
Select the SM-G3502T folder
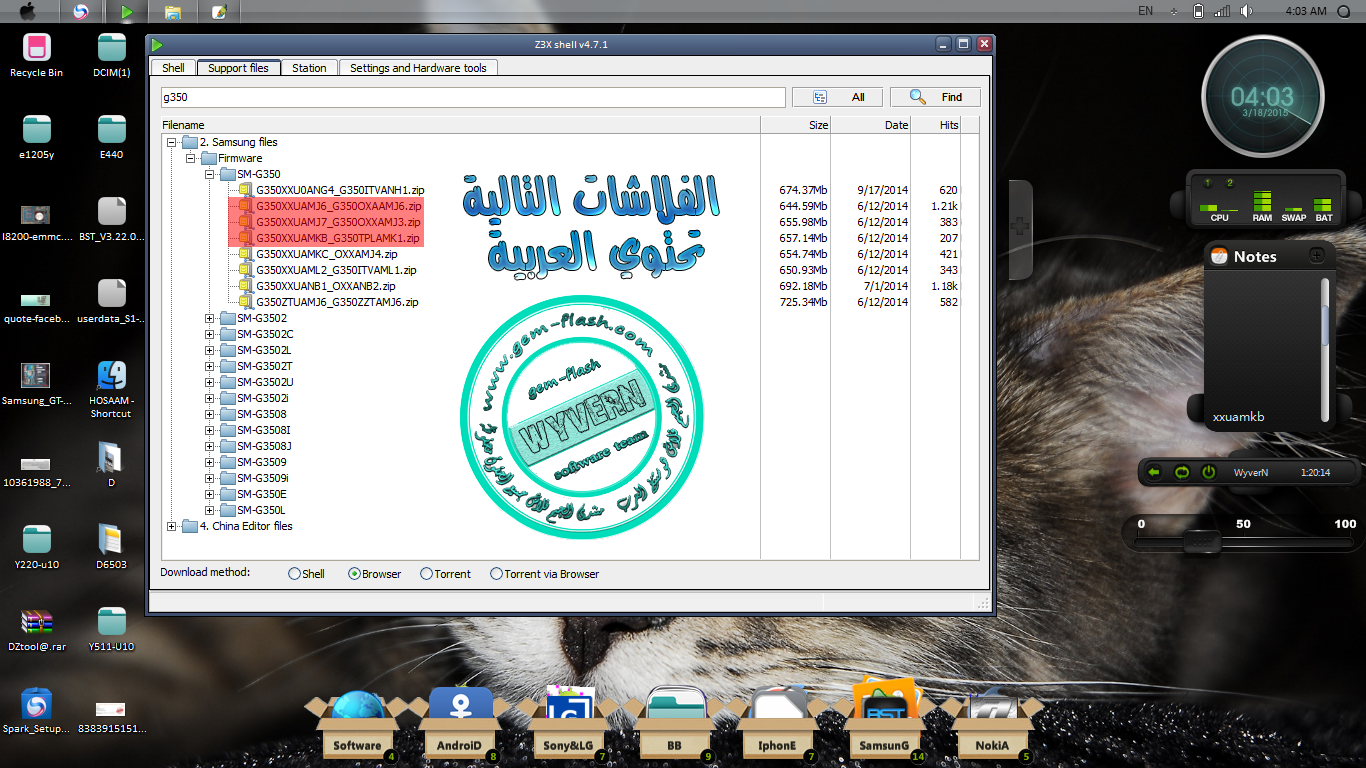265,366
